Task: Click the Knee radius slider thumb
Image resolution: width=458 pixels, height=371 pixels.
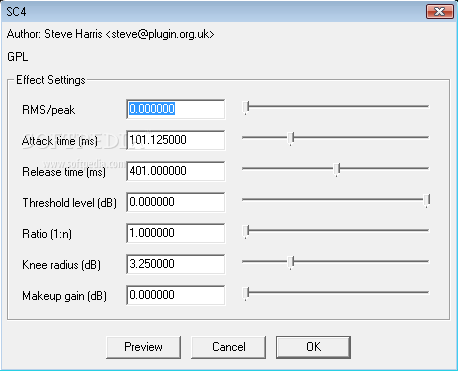Action: (x=291, y=263)
